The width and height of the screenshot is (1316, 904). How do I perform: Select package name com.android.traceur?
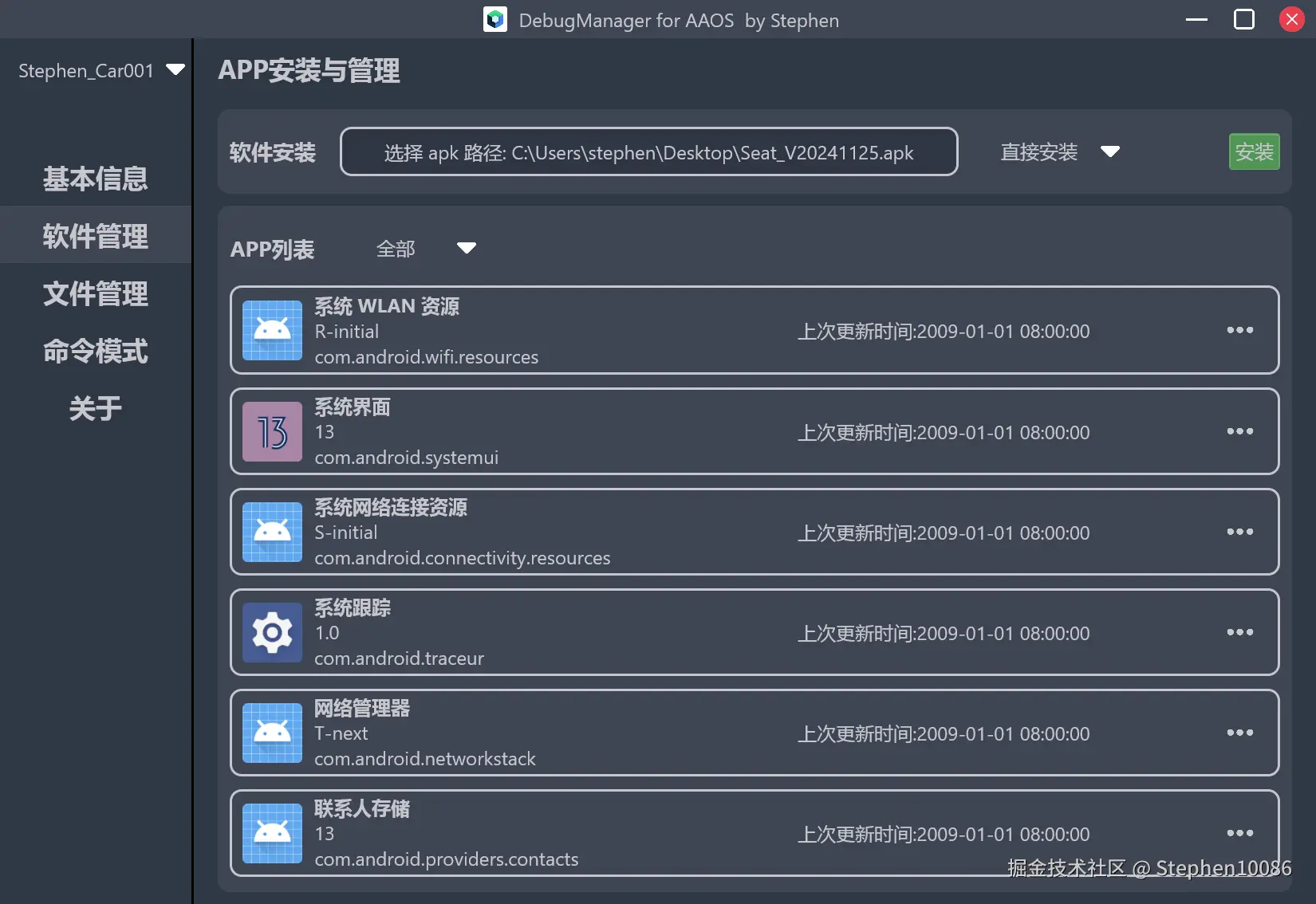(400, 658)
